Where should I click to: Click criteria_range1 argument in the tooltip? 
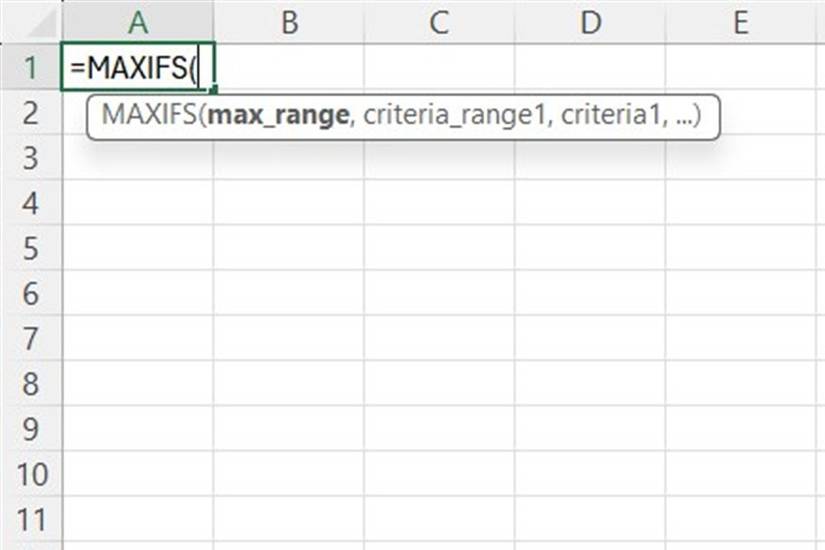455,115
